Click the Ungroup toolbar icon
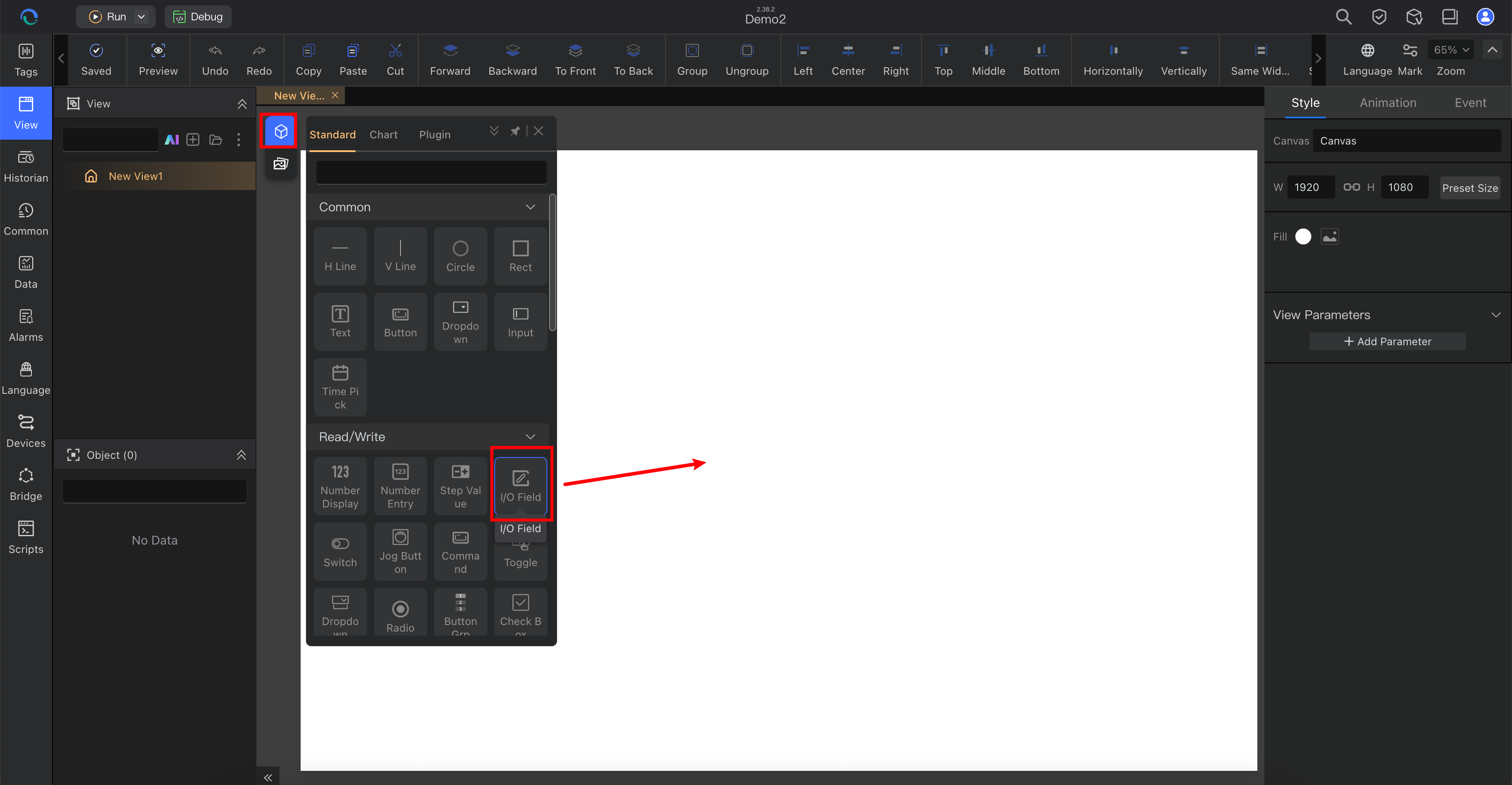Screen dimensions: 1512x785 pyautogui.click(x=747, y=60)
